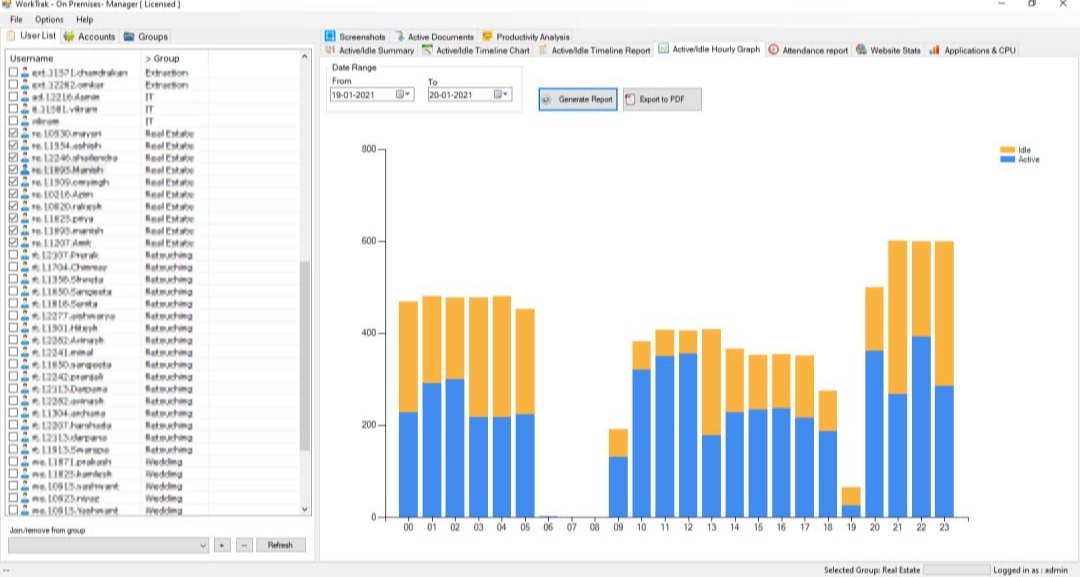The width and height of the screenshot is (1080, 577).
Task: Sort by the Group column header
Action: tap(175, 59)
